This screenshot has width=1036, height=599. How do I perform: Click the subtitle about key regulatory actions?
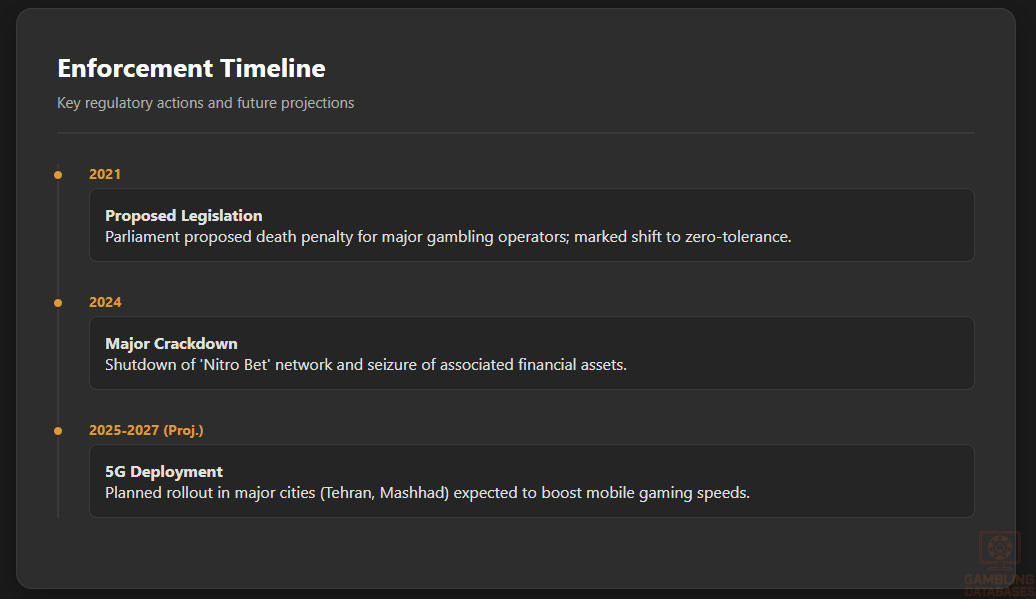[x=205, y=103]
